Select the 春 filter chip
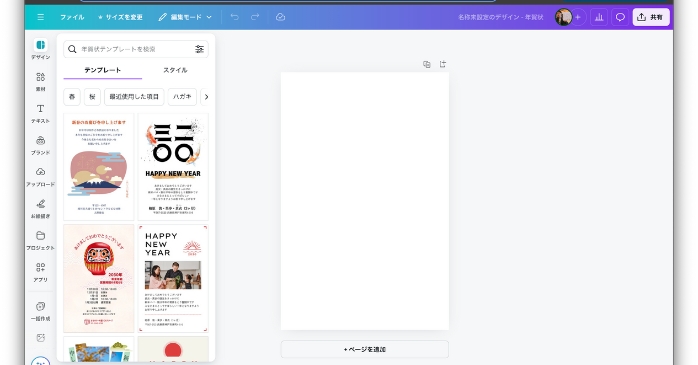Viewport: 698px width, 365px height. 72,97
